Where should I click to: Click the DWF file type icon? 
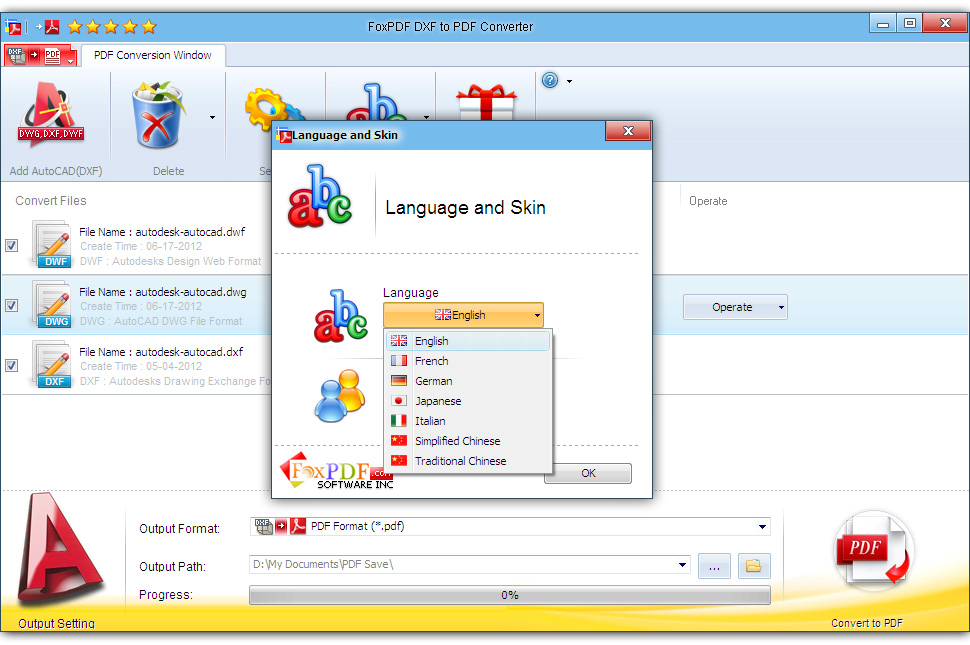pyautogui.click(x=51, y=246)
